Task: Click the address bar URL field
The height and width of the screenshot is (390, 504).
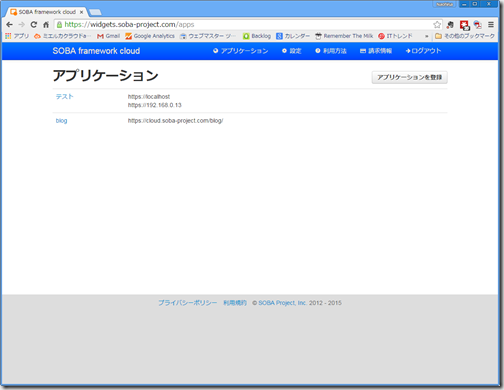Action: click(247, 25)
